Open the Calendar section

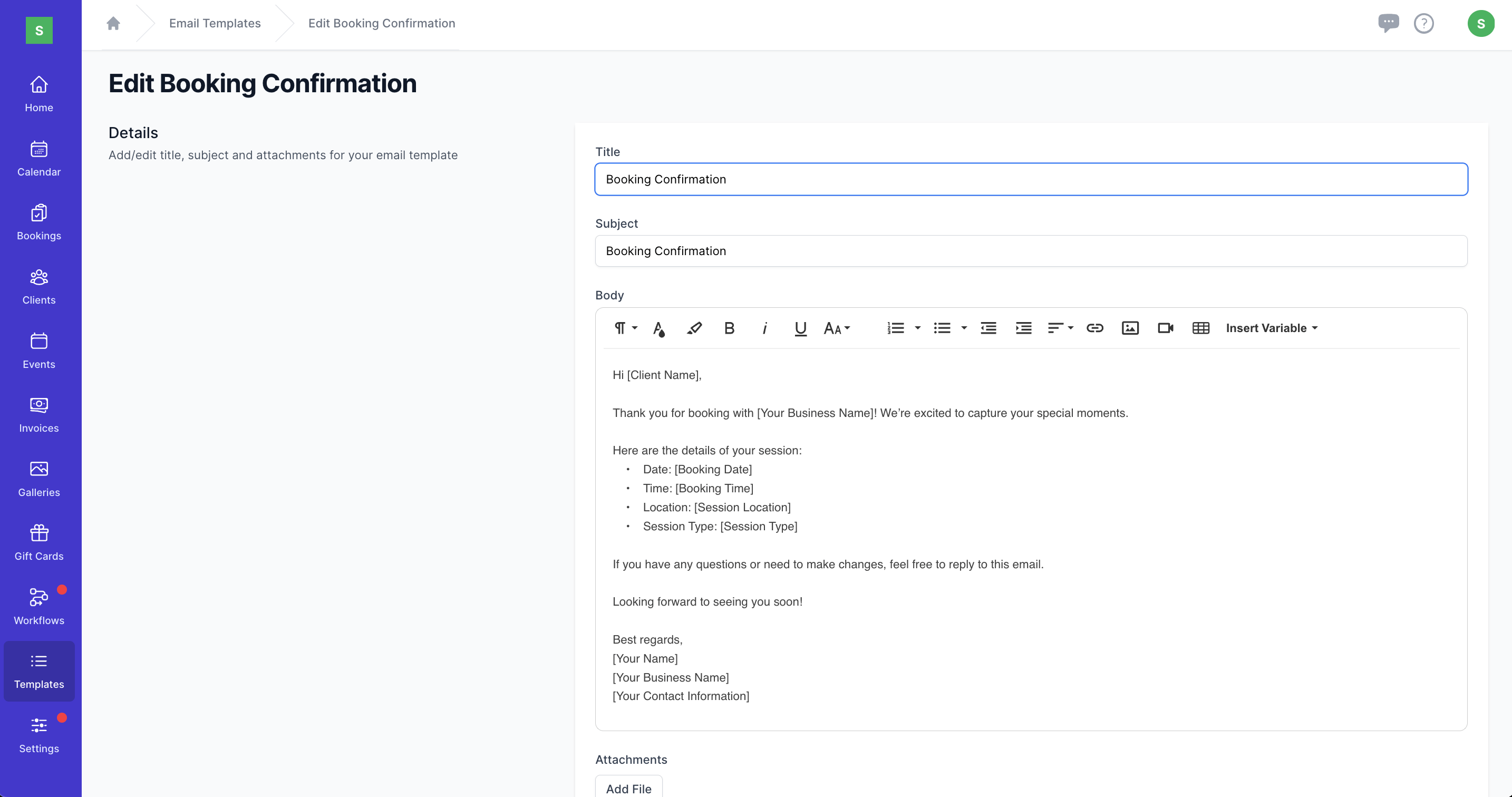point(38,159)
